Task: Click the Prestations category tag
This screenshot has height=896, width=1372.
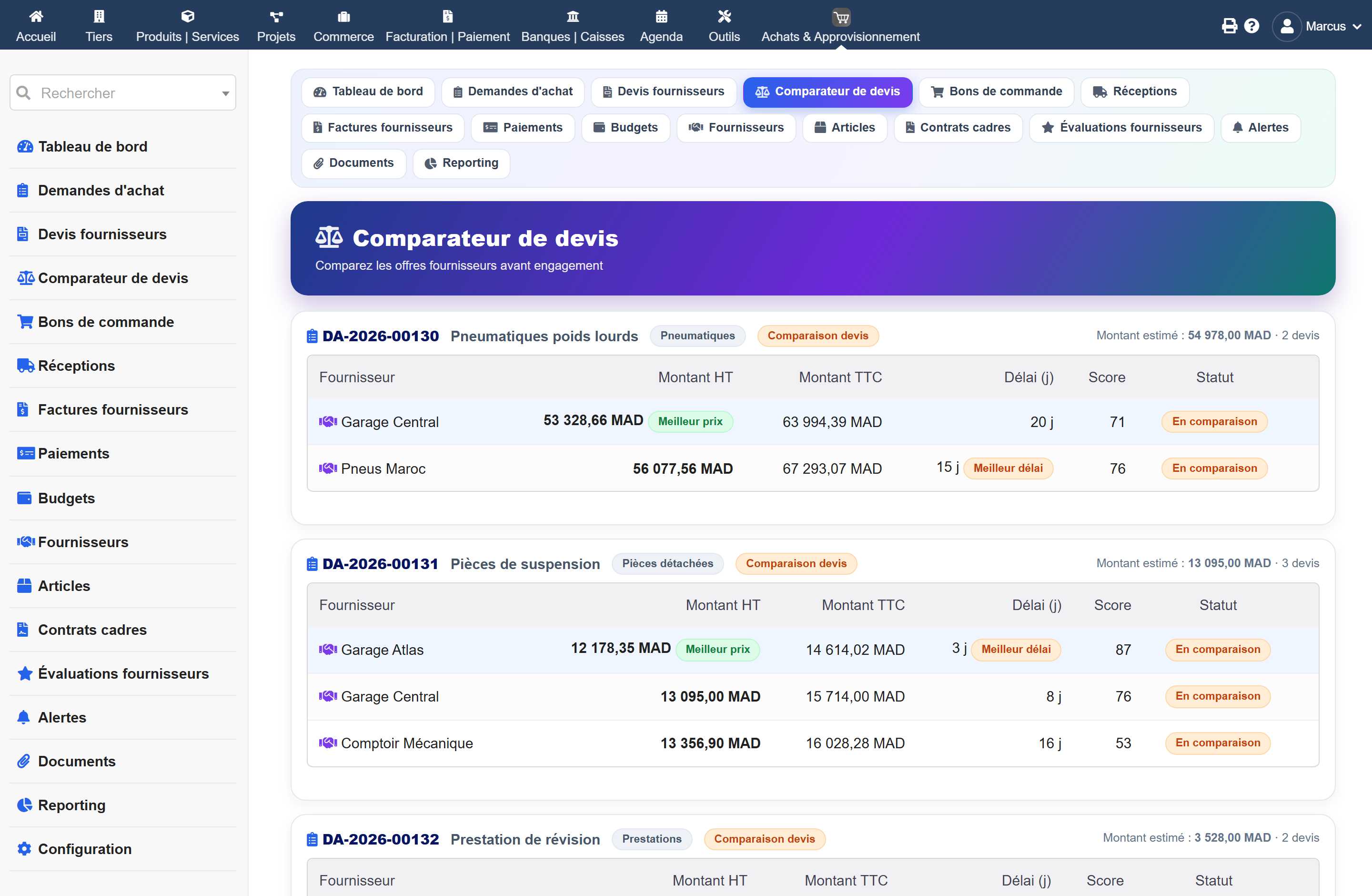Action: click(652, 839)
